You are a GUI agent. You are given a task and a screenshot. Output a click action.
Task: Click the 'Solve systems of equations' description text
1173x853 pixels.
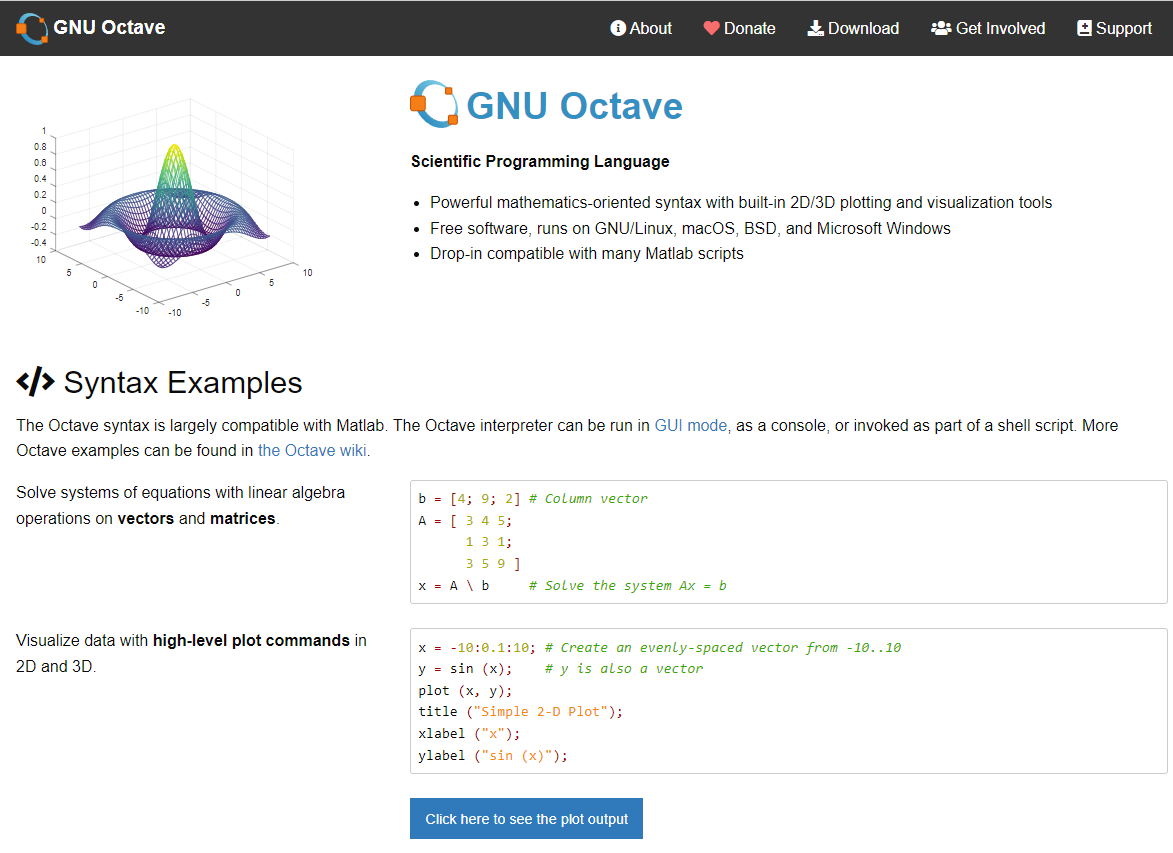tap(180, 505)
